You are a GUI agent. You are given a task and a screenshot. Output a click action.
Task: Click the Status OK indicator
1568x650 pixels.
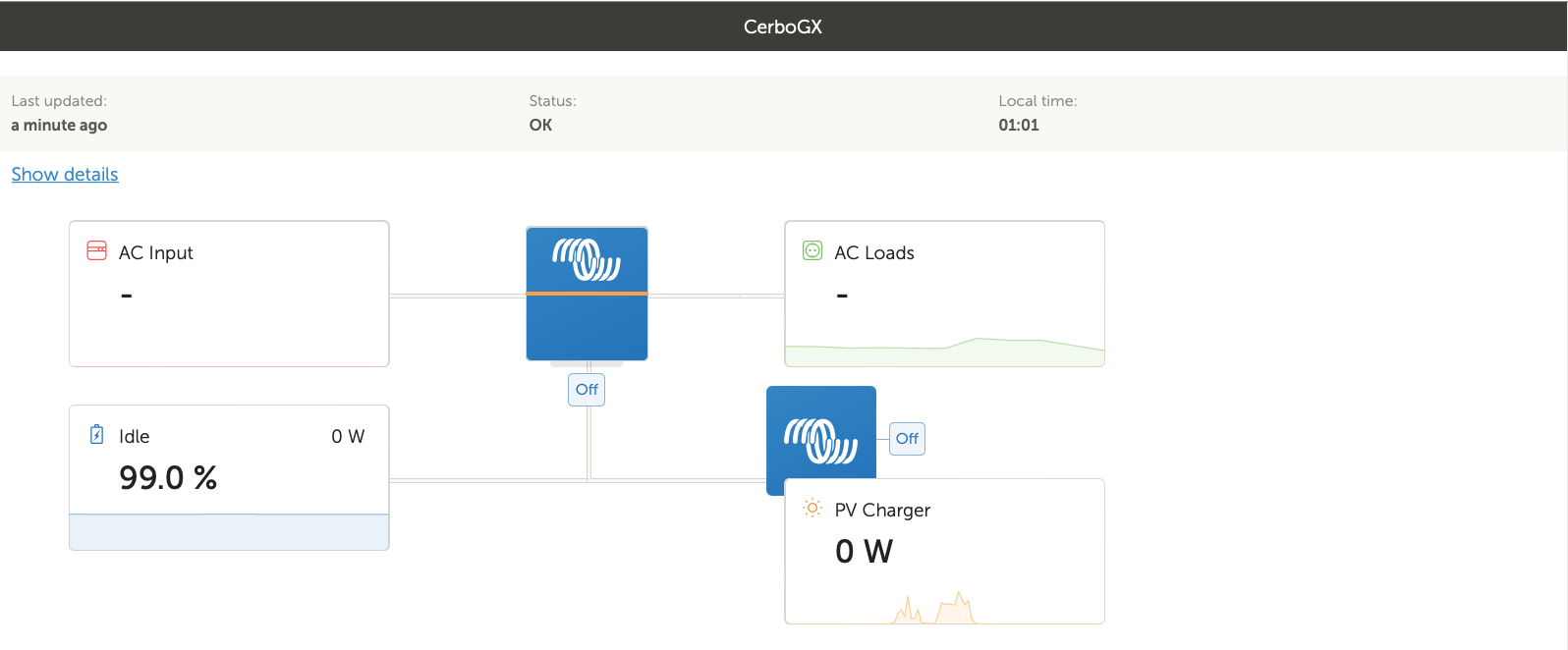pyautogui.click(x=540, y=126)
